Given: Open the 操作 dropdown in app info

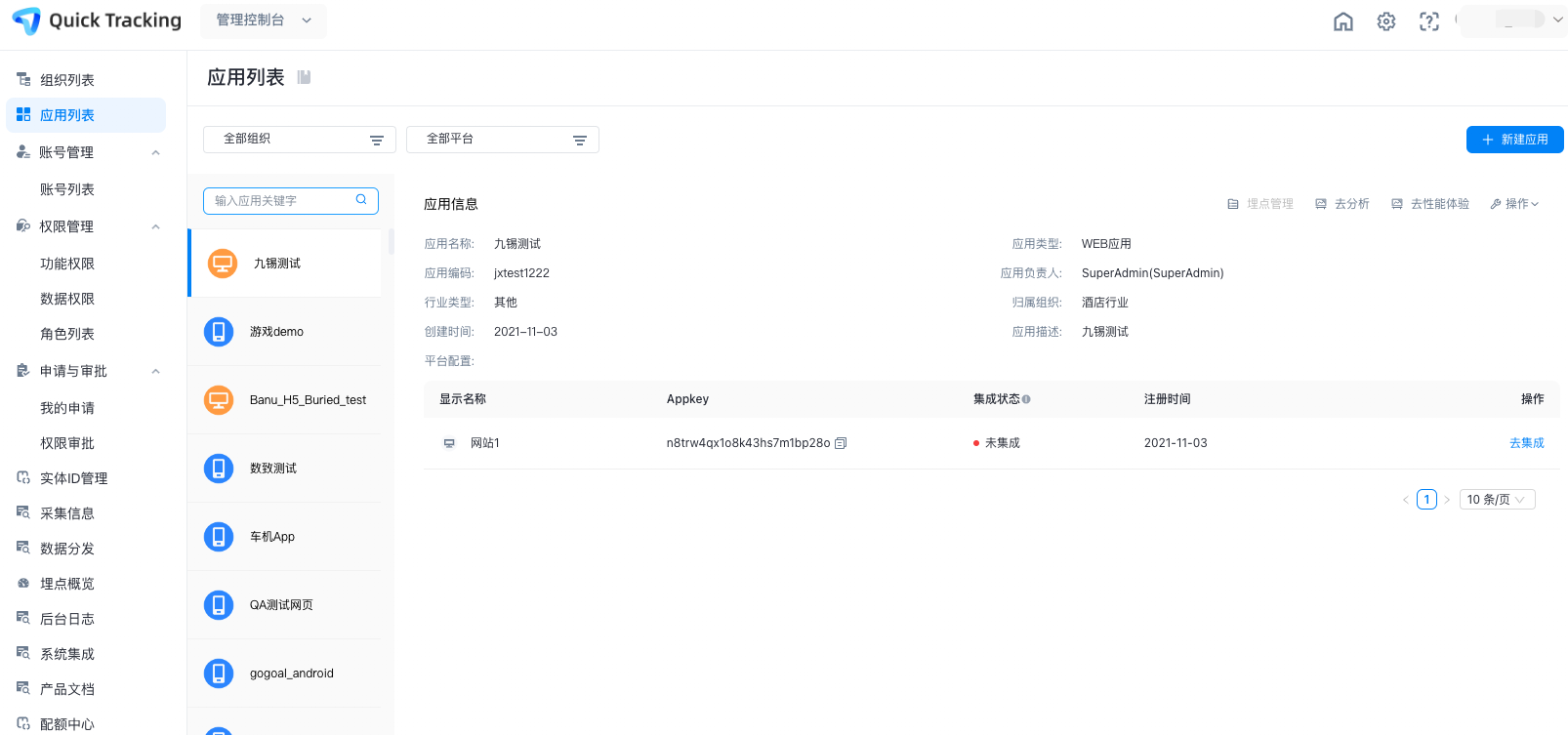Looking at the screenshot, I should (1514, 204).
